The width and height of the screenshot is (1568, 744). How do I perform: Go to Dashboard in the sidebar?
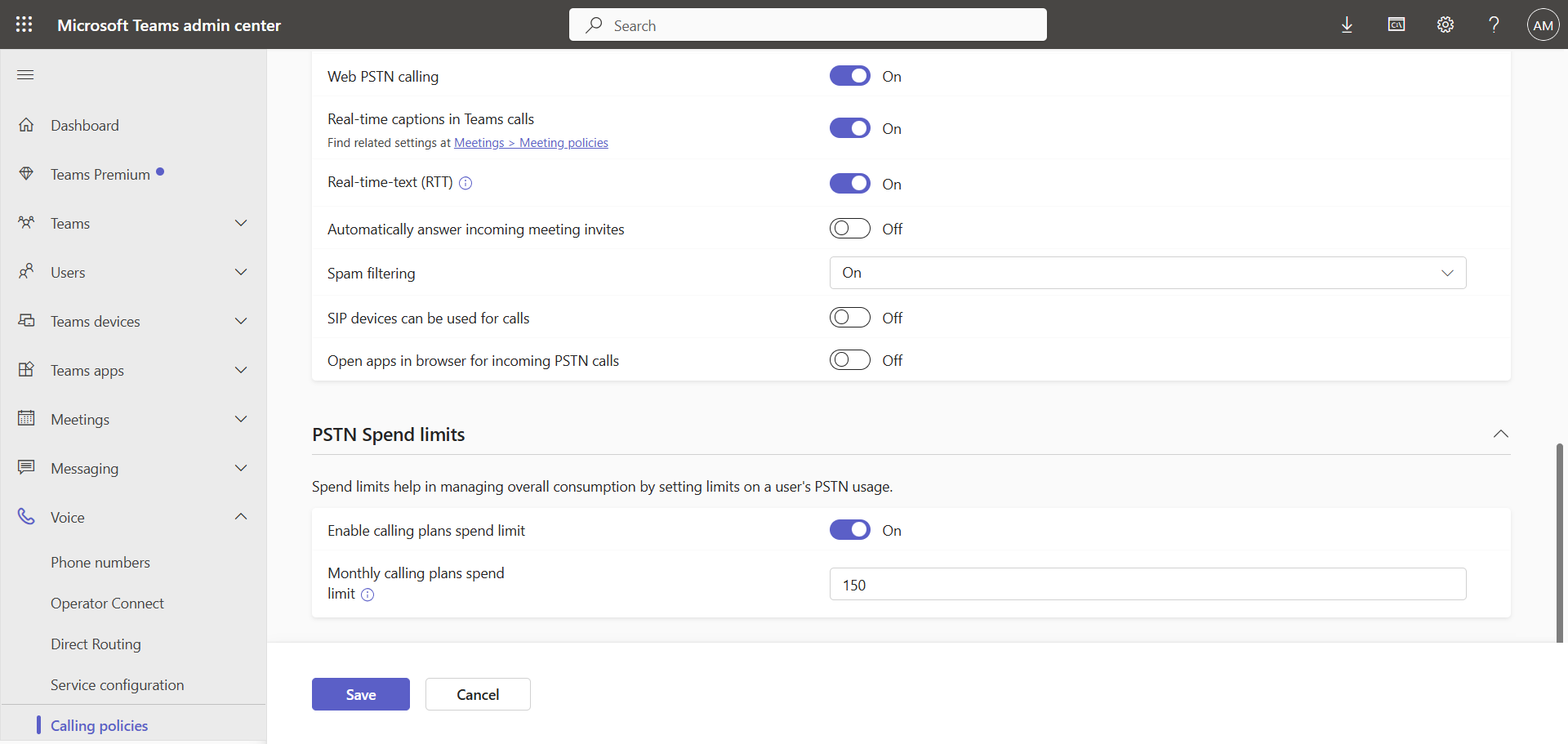point(85,125)
